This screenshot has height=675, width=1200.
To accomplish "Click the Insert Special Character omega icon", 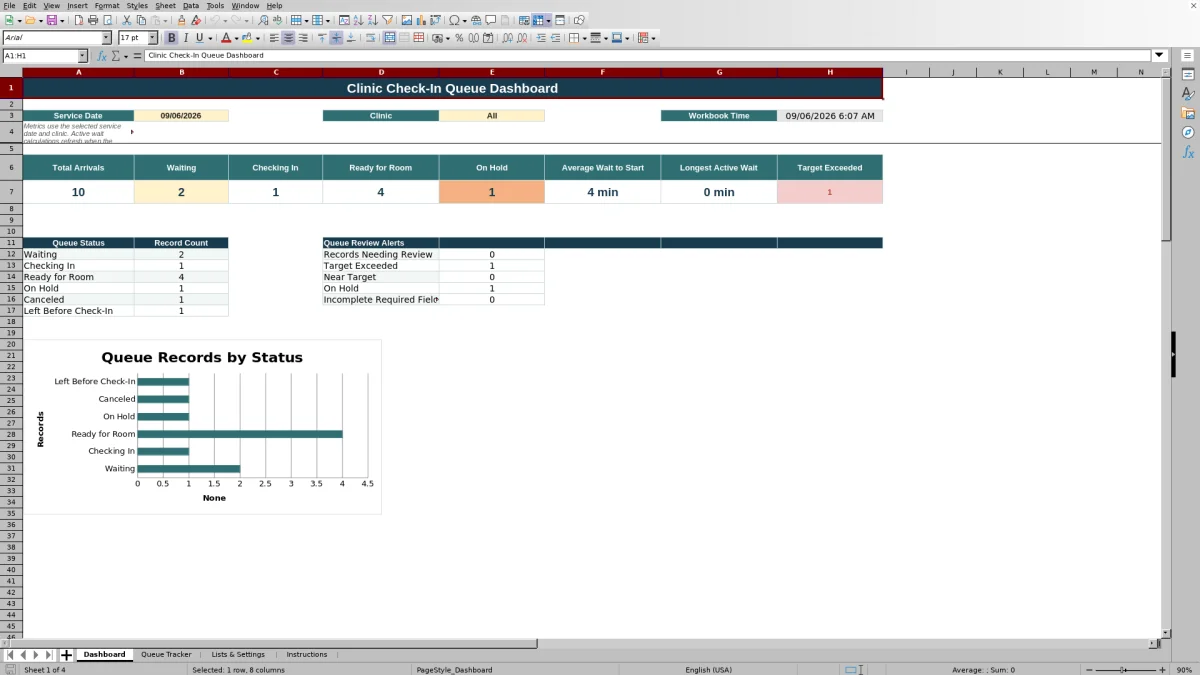I will pyautogui.click(x=454, y=20).
